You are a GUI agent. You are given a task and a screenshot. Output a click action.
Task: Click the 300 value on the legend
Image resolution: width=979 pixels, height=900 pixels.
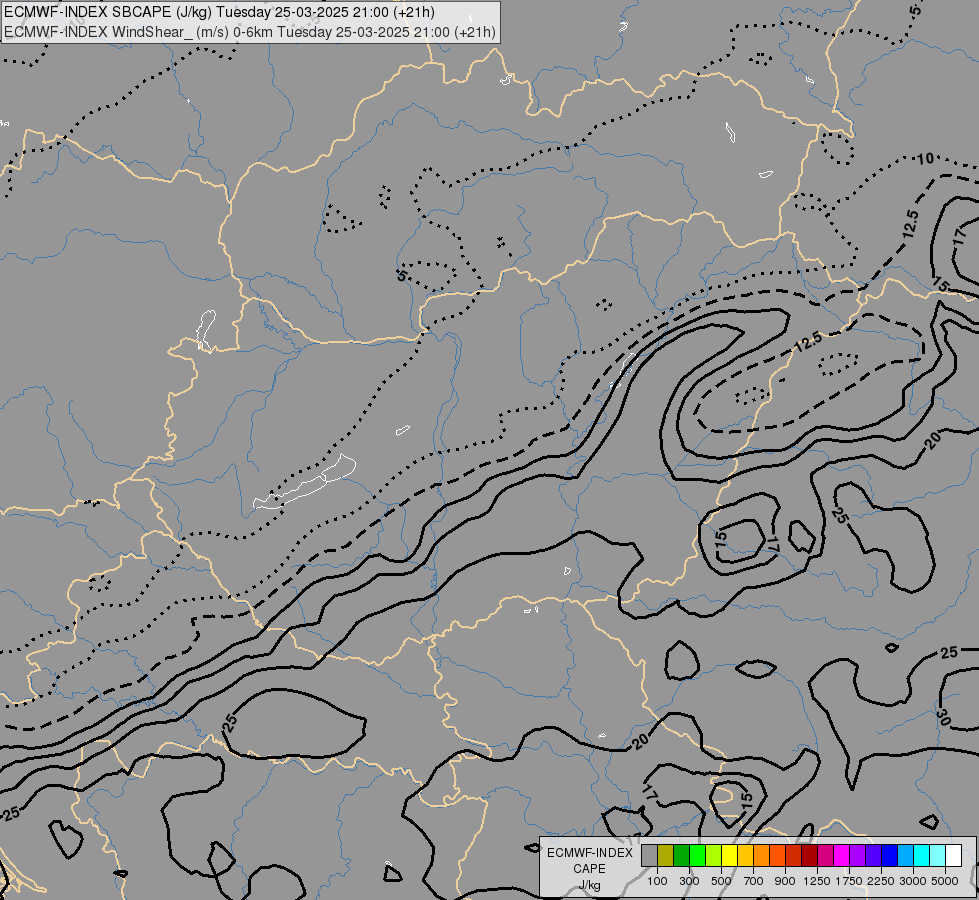click(689, 881)
